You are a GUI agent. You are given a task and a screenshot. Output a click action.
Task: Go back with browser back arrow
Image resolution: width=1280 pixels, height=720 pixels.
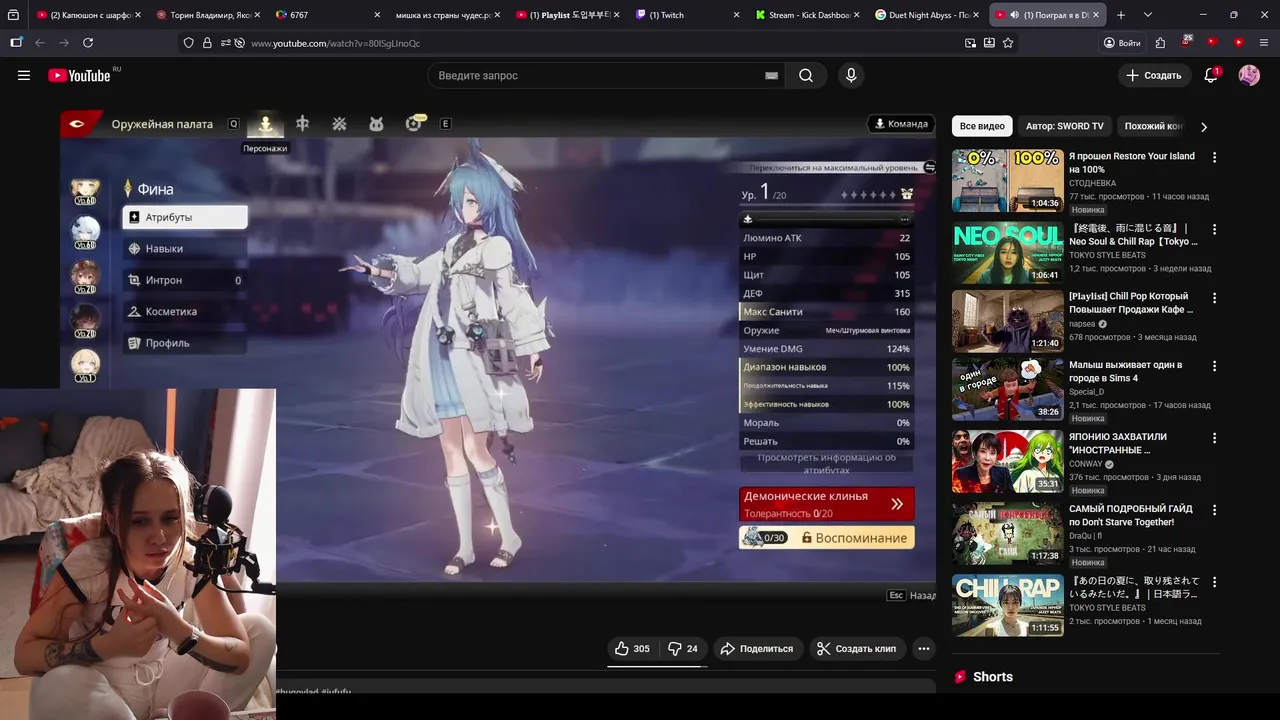coord(40,43)
